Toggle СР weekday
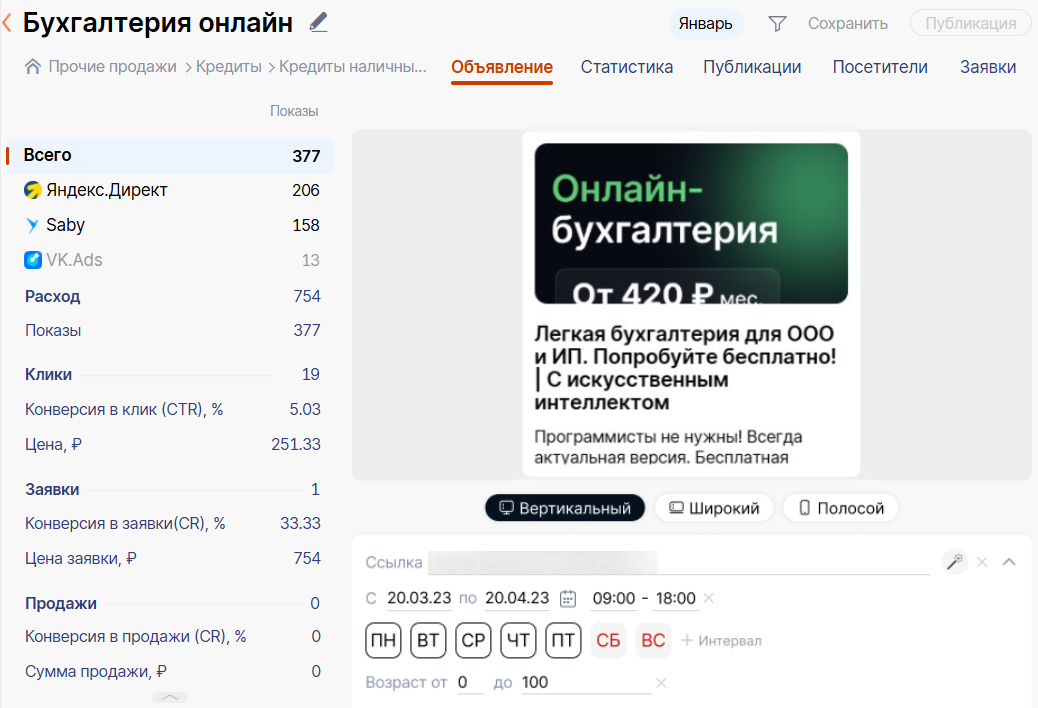The height and width of the screenshot is (708, 1038). pos(473,641)
